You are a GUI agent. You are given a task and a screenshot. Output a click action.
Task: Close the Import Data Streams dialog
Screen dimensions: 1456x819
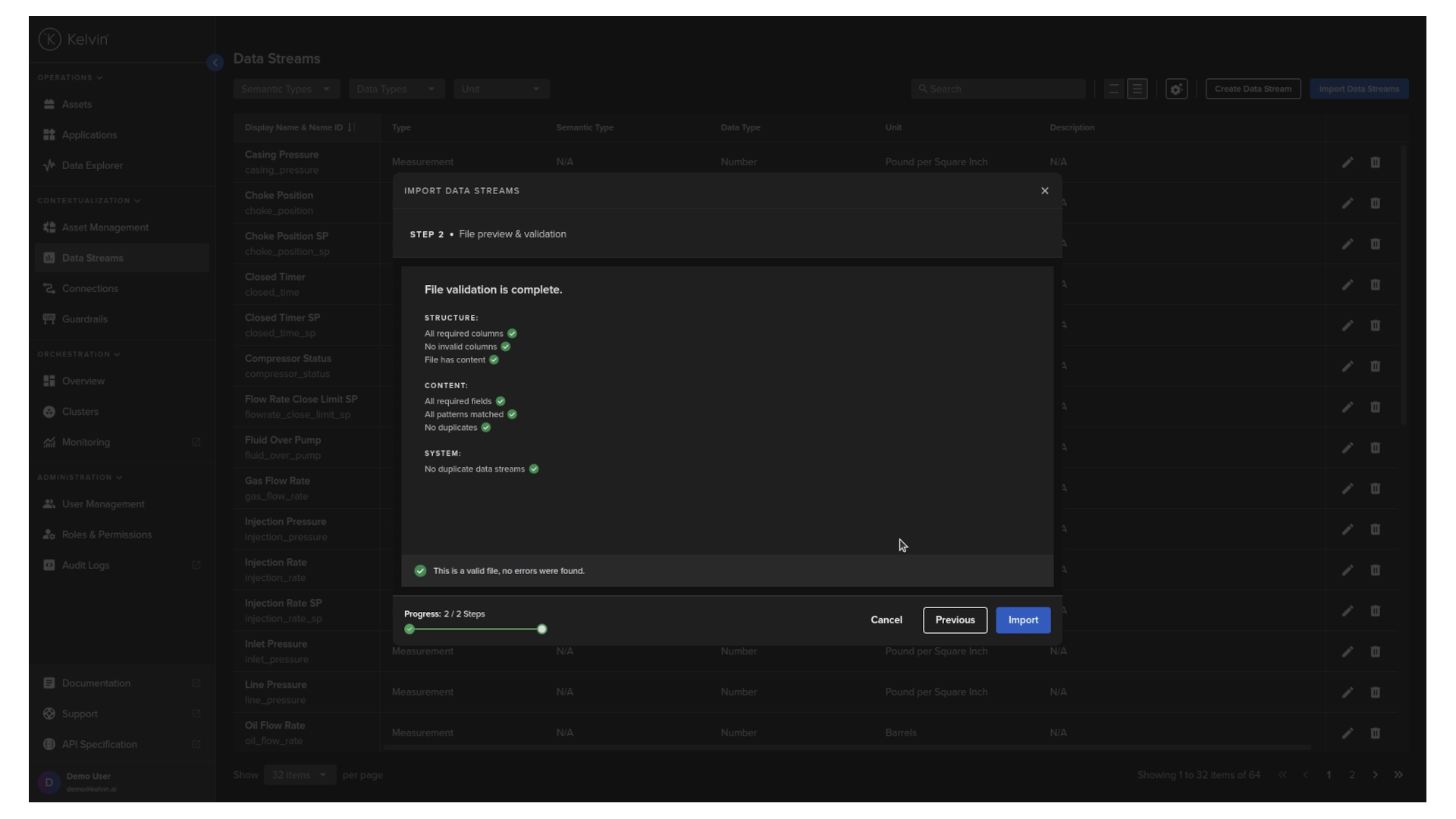tap(1044, 191)
